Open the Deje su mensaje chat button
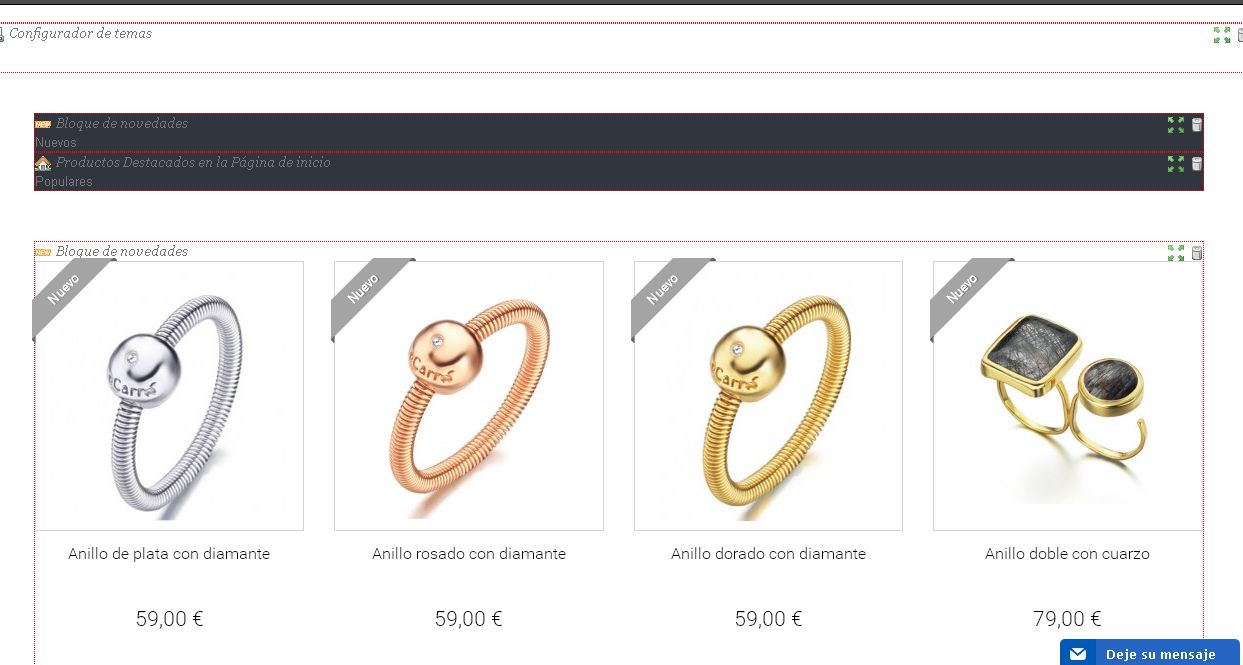 (x=1150, y=653)
